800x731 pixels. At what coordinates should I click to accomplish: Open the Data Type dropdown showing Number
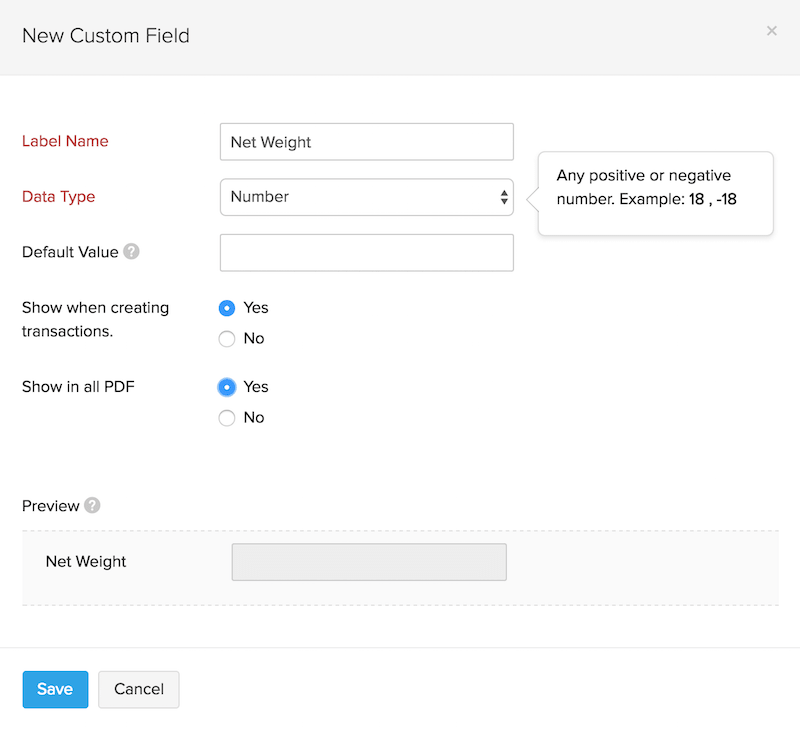click(x=366, y=197)
